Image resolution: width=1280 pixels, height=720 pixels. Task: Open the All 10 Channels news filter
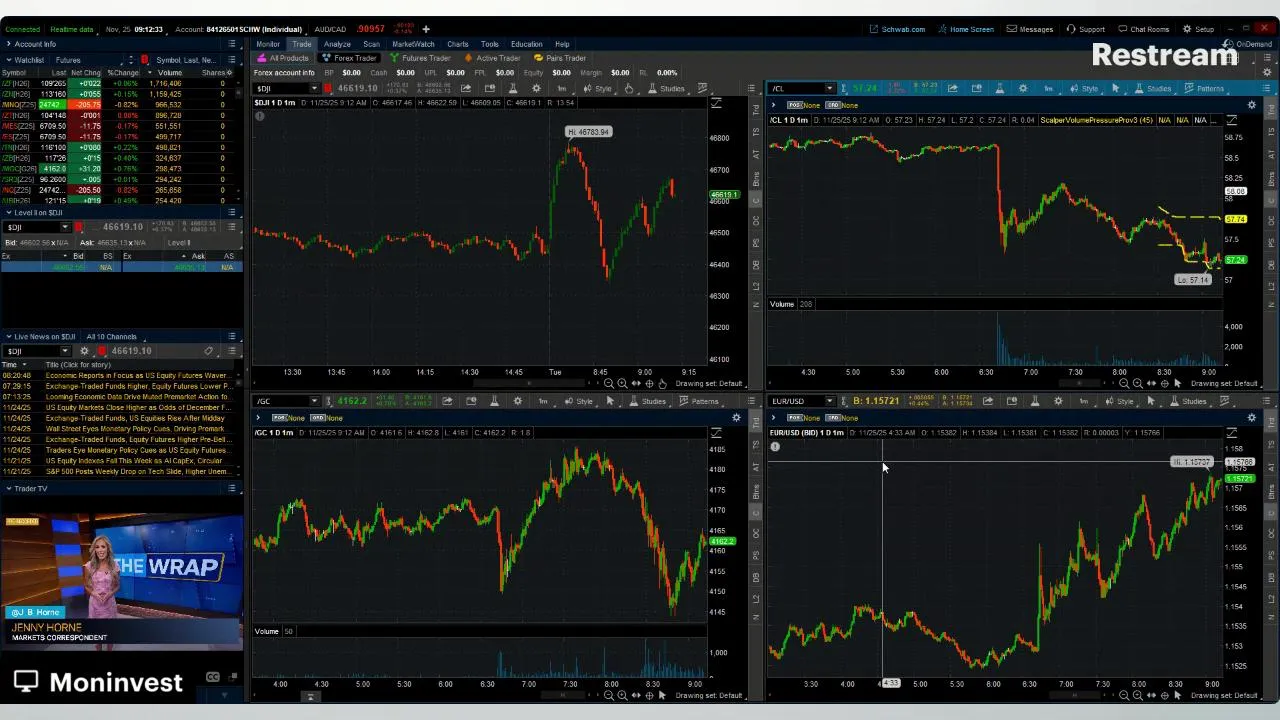[111, 337]
